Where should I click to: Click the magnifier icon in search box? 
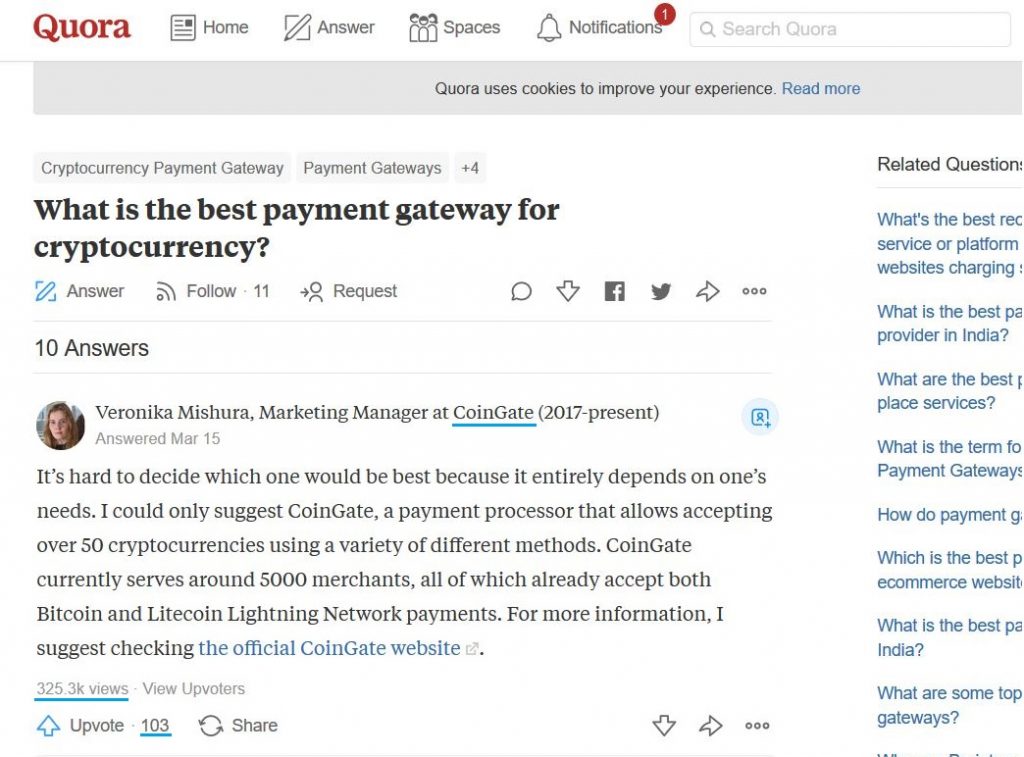coord(707,29)
